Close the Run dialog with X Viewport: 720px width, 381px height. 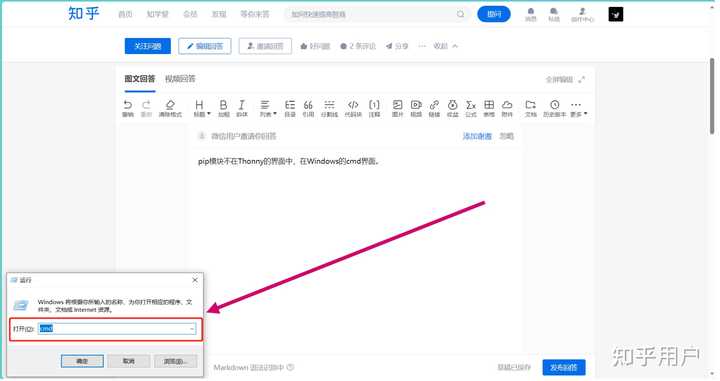[195, 280]
